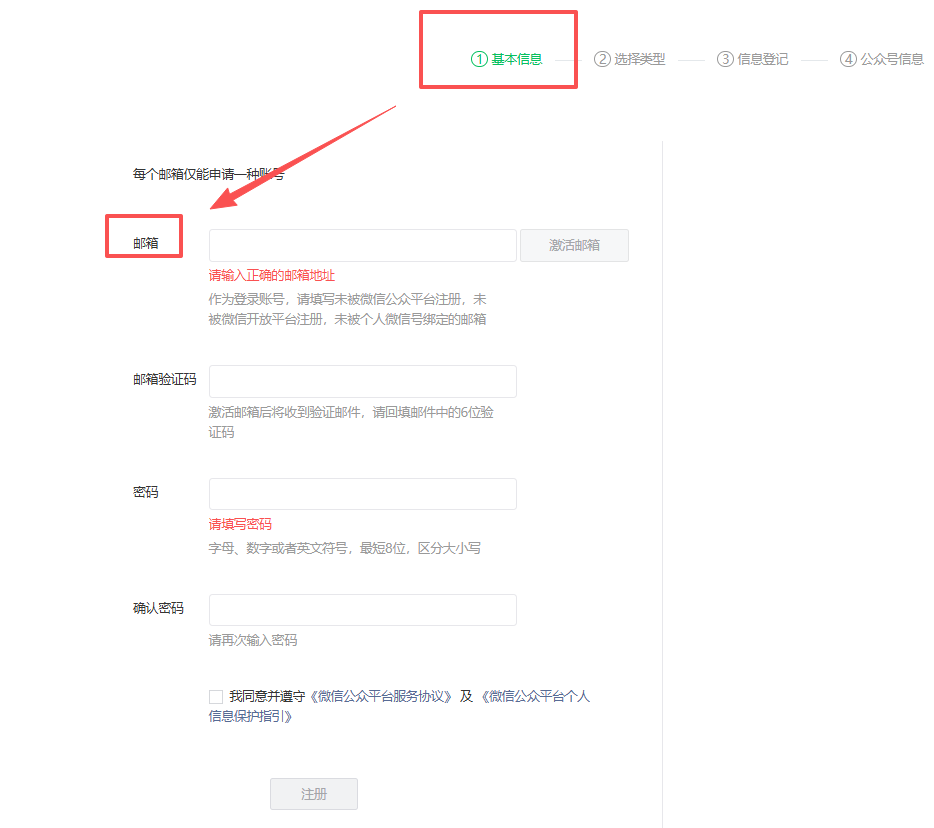The width and height of the screenshot is (934, 828).
Task: Click the 注册 register button
Action: point(313,793)
